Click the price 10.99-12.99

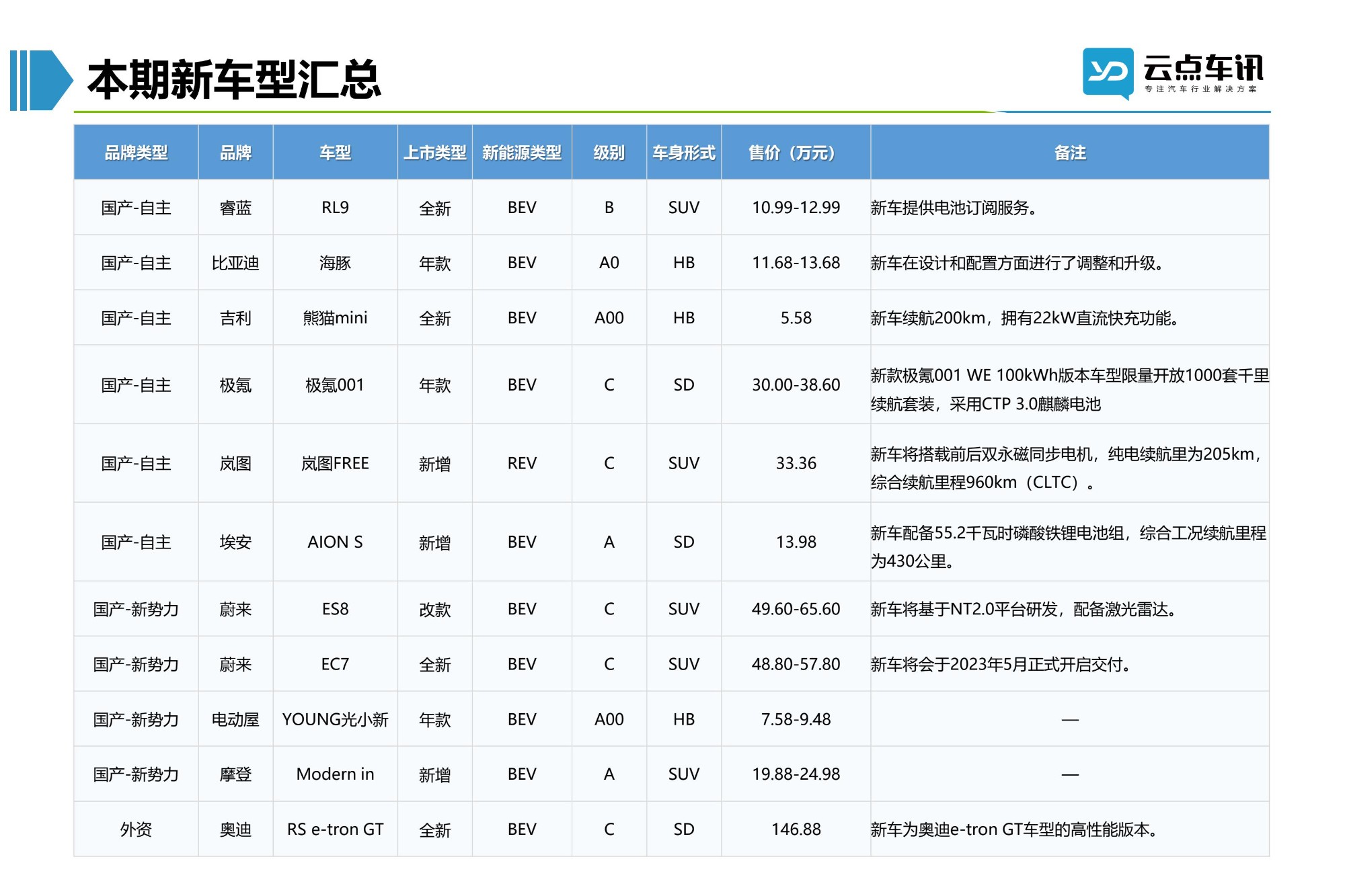(796, 208)
